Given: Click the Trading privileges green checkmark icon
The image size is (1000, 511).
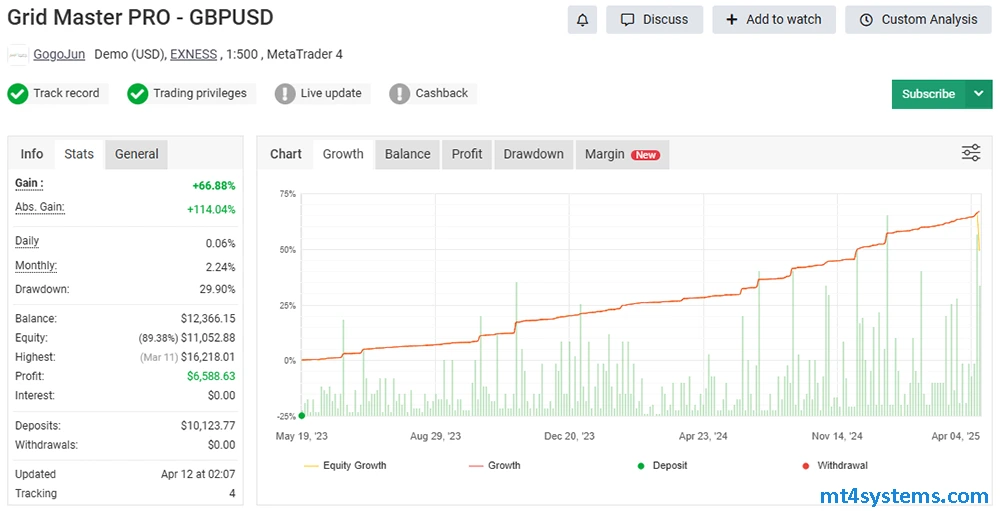Looking at the screenshot, I should (138, 94).
